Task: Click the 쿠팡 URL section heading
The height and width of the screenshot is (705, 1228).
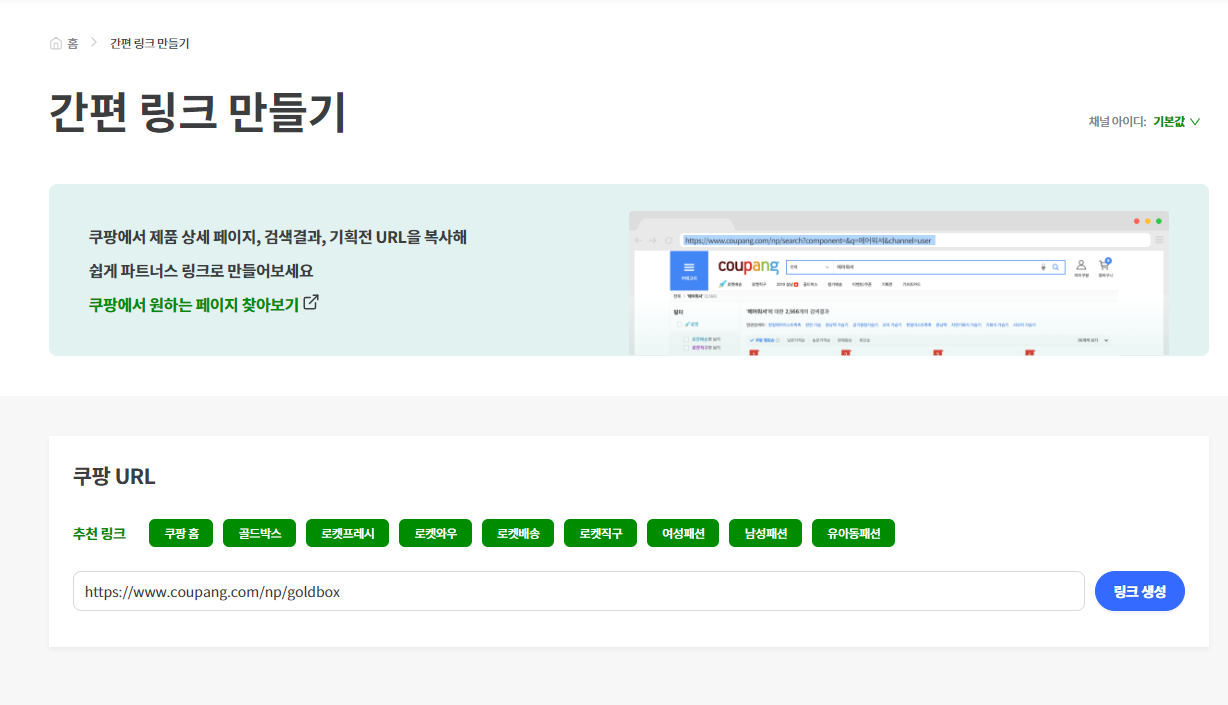Action: 114,476
